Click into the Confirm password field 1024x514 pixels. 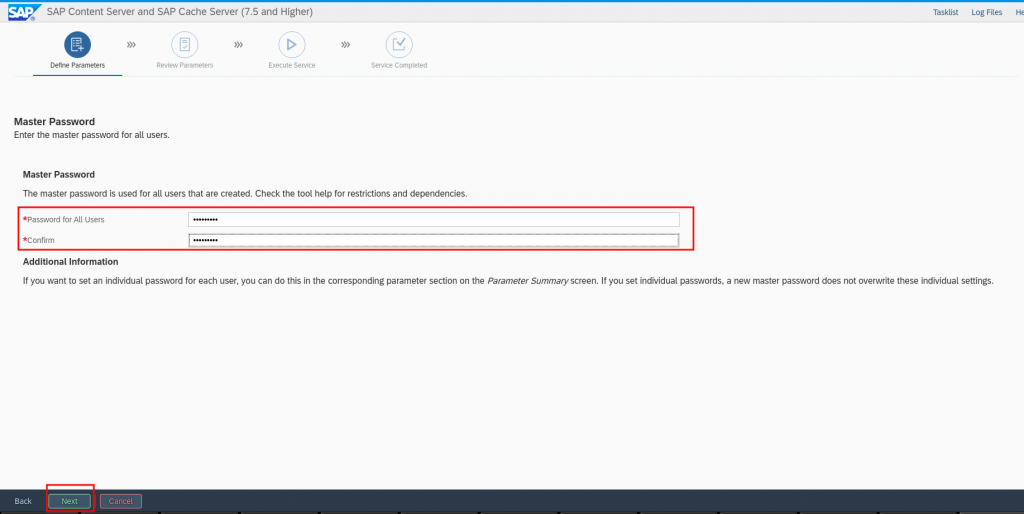(433, 240)
